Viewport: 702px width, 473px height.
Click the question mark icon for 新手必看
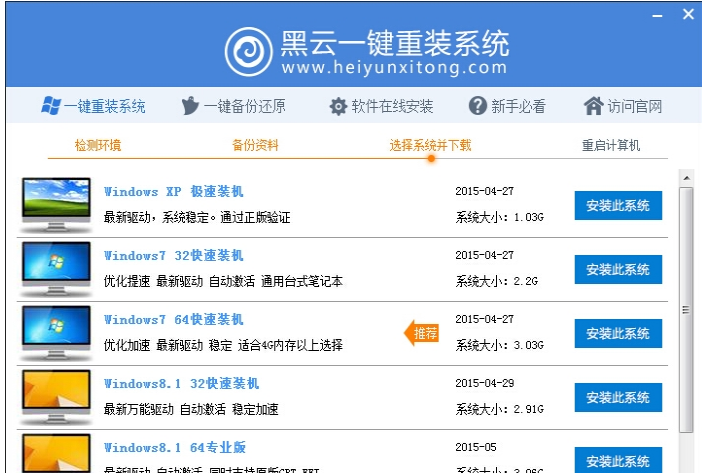[x=478, y=106]
